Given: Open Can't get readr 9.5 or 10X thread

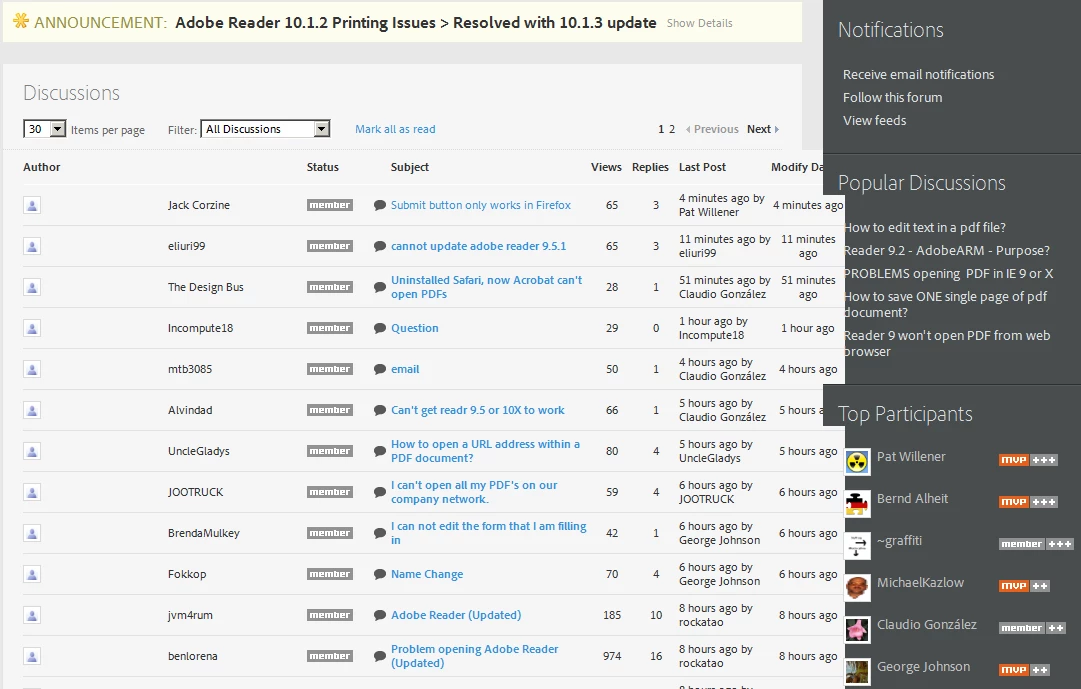Looking at the screenshot, I should click(x=478, y=410).
